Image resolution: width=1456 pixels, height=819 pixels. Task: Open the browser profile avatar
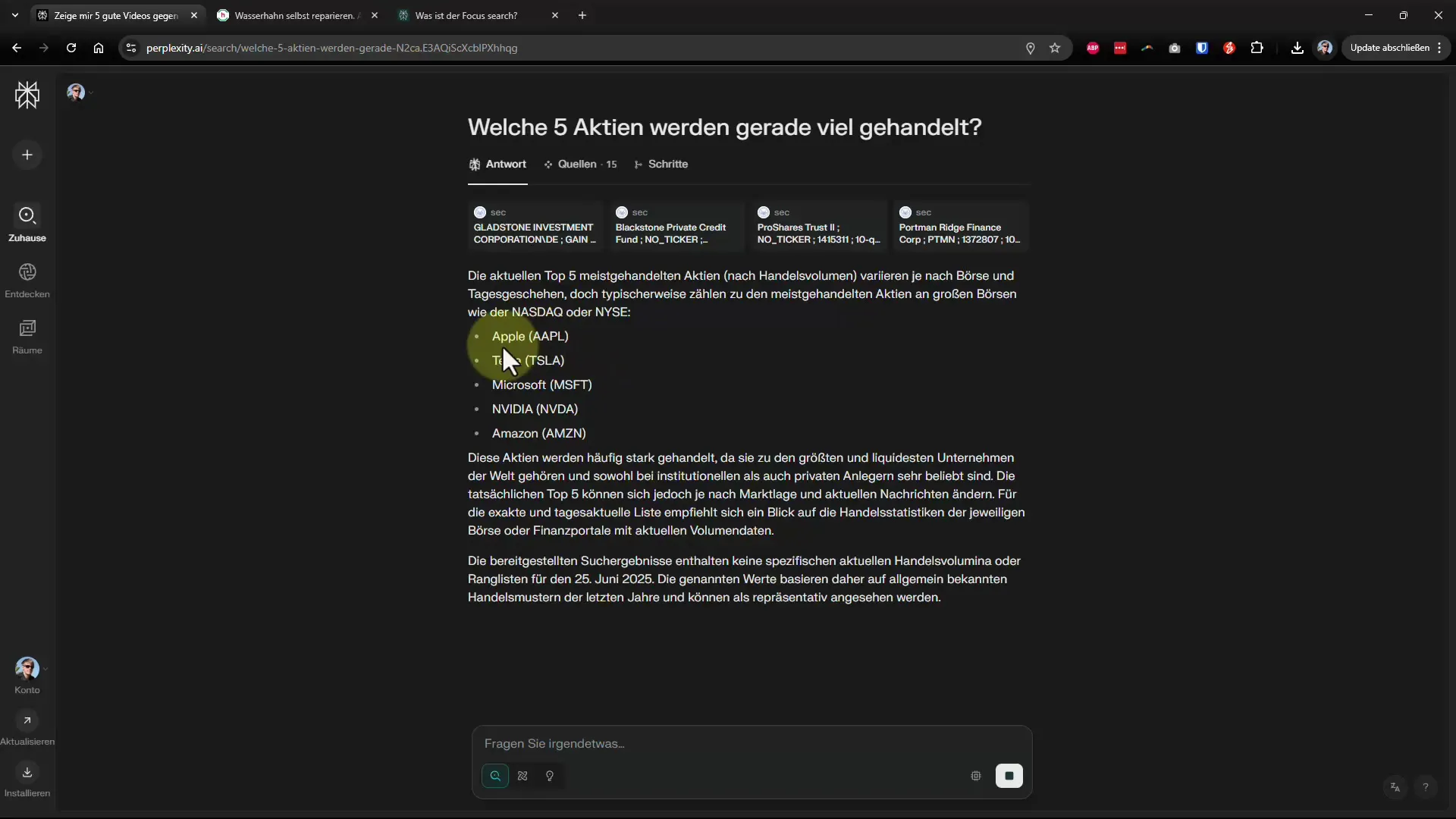tap(1325, 48)
